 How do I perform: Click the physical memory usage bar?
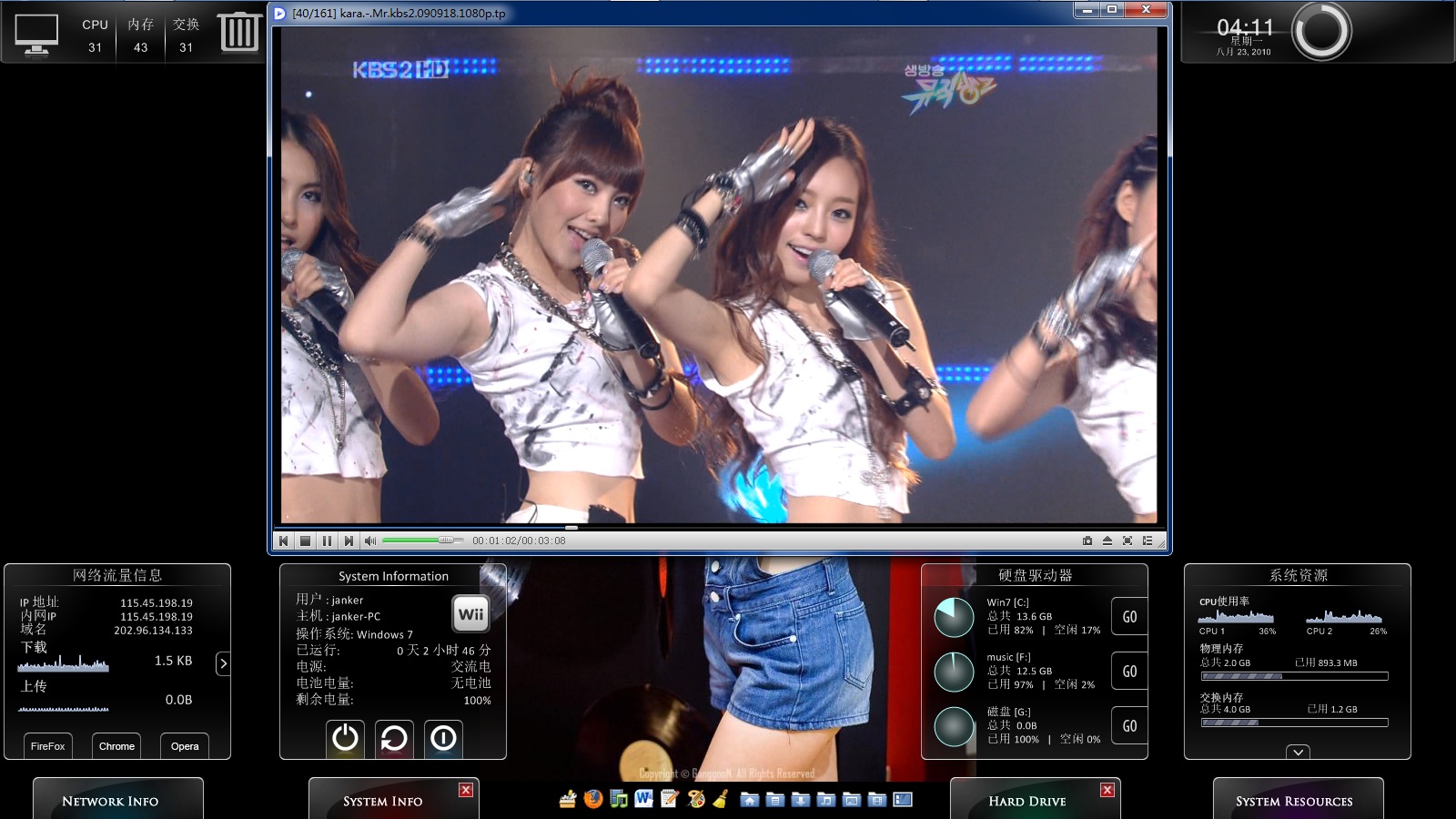(1294, 676)
